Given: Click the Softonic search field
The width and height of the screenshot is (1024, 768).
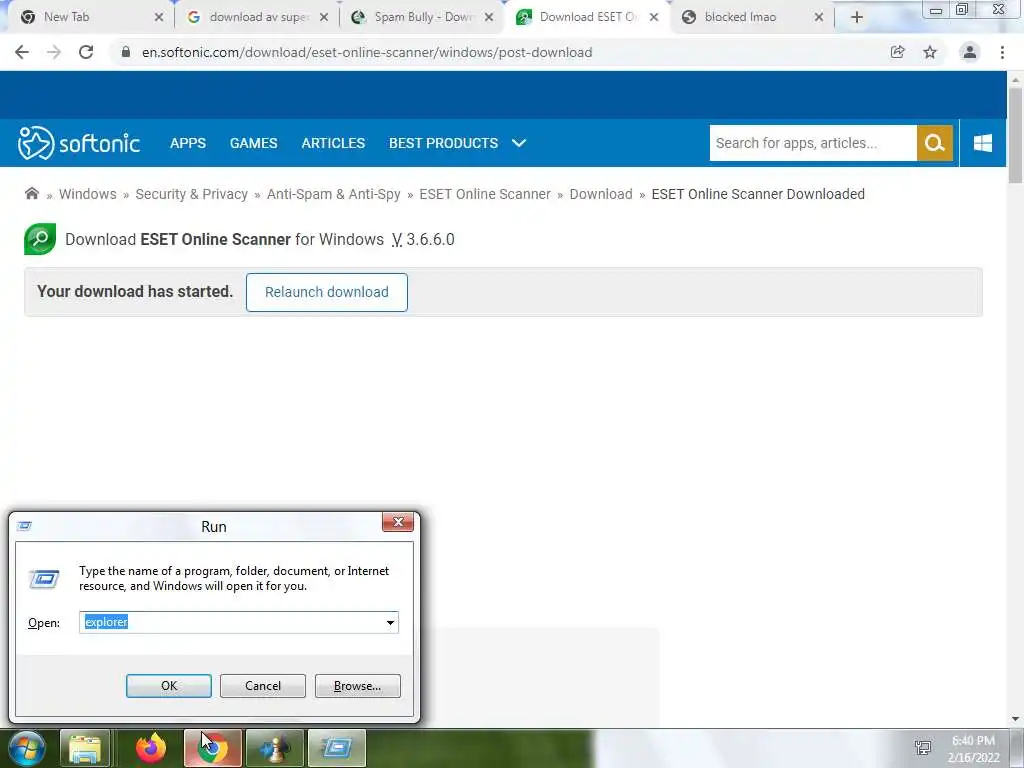Looking at the screenshot, I should pyautogui.click(x=813, y=143).
